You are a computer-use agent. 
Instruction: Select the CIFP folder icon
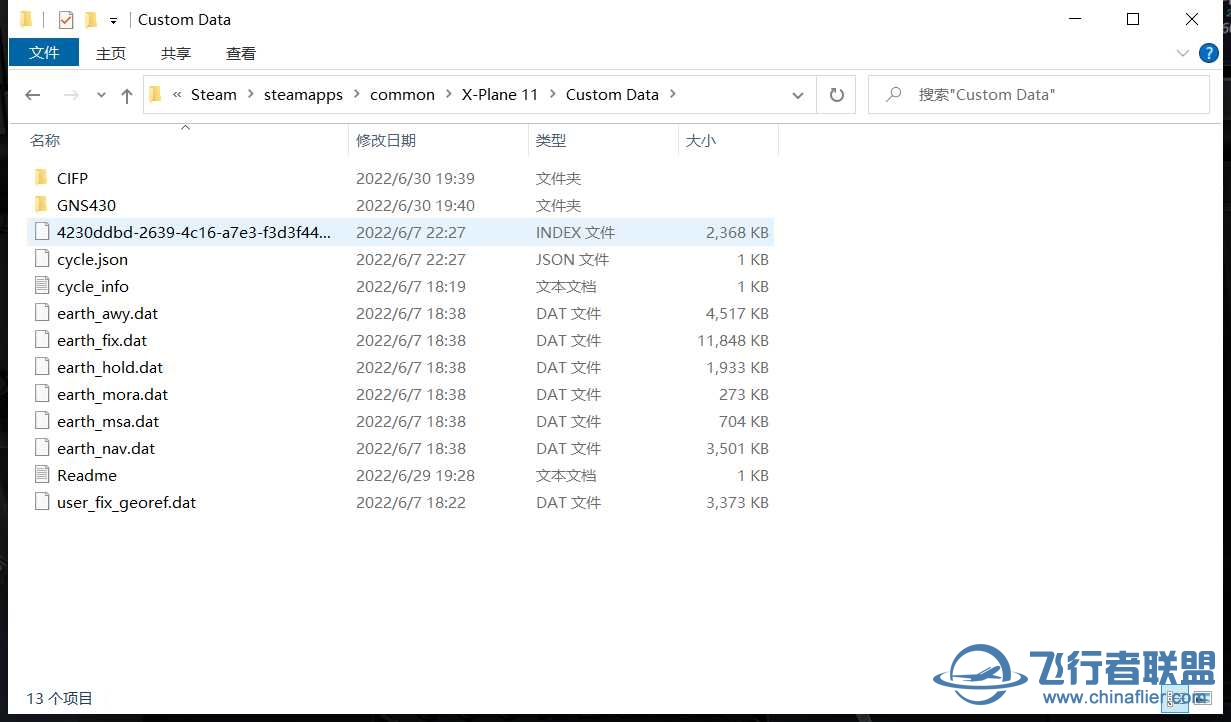[41, 178]
